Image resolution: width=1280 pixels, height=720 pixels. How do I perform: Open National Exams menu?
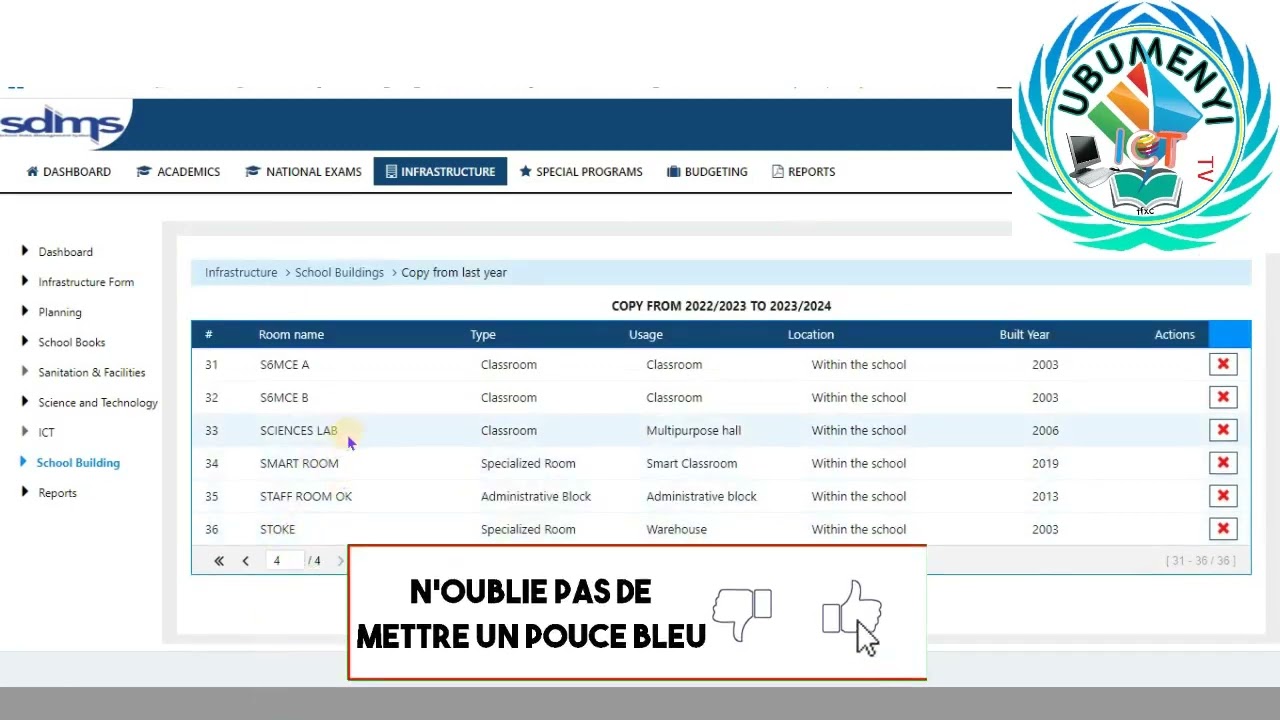[x=303, y=172]
